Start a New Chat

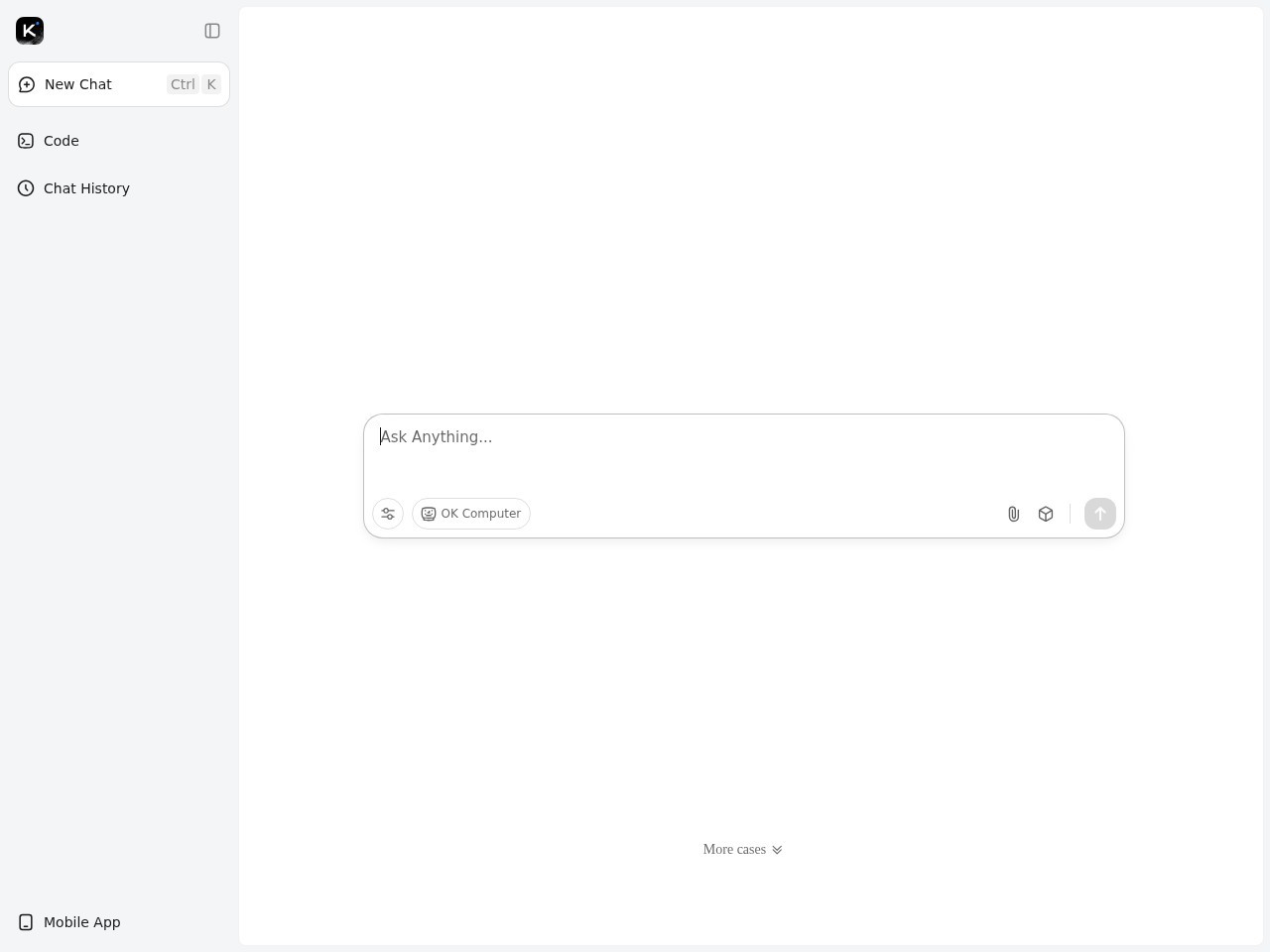(78, 84)
